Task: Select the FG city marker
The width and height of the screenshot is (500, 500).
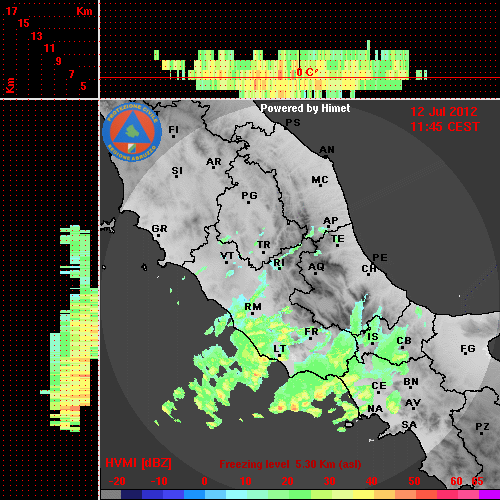Action: [468, 349]
